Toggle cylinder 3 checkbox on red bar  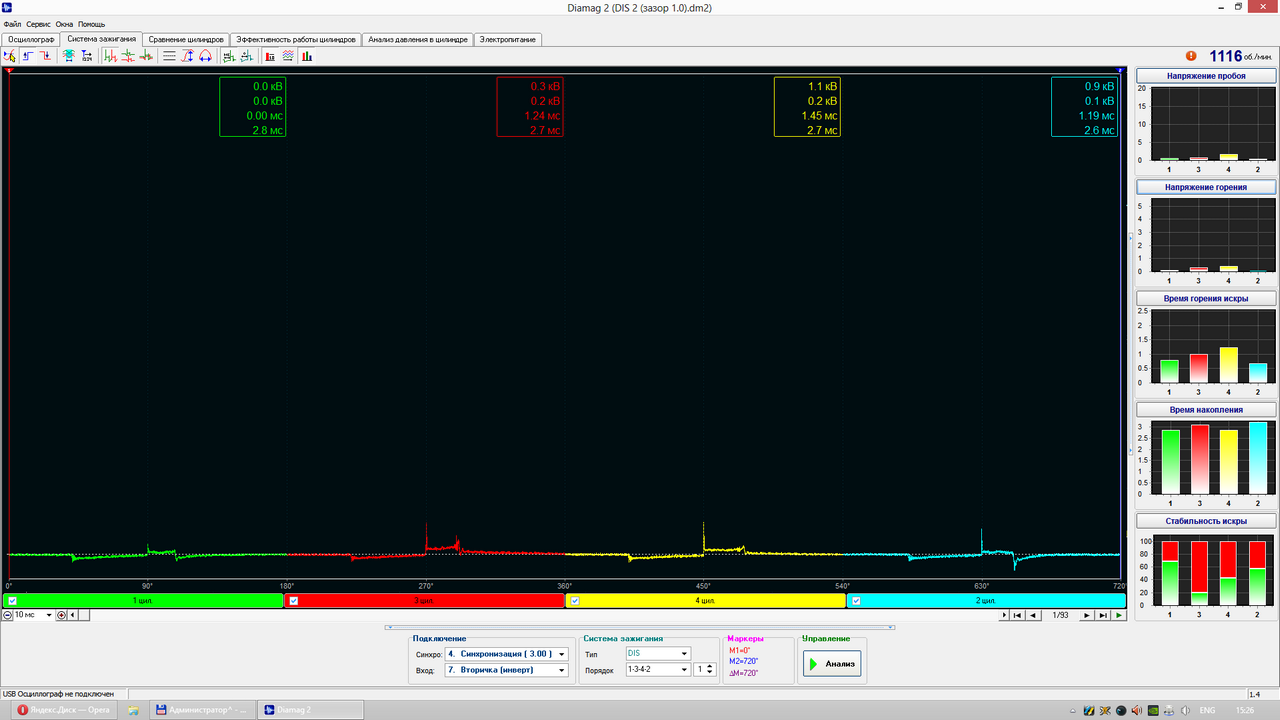[x=293, y=601]
